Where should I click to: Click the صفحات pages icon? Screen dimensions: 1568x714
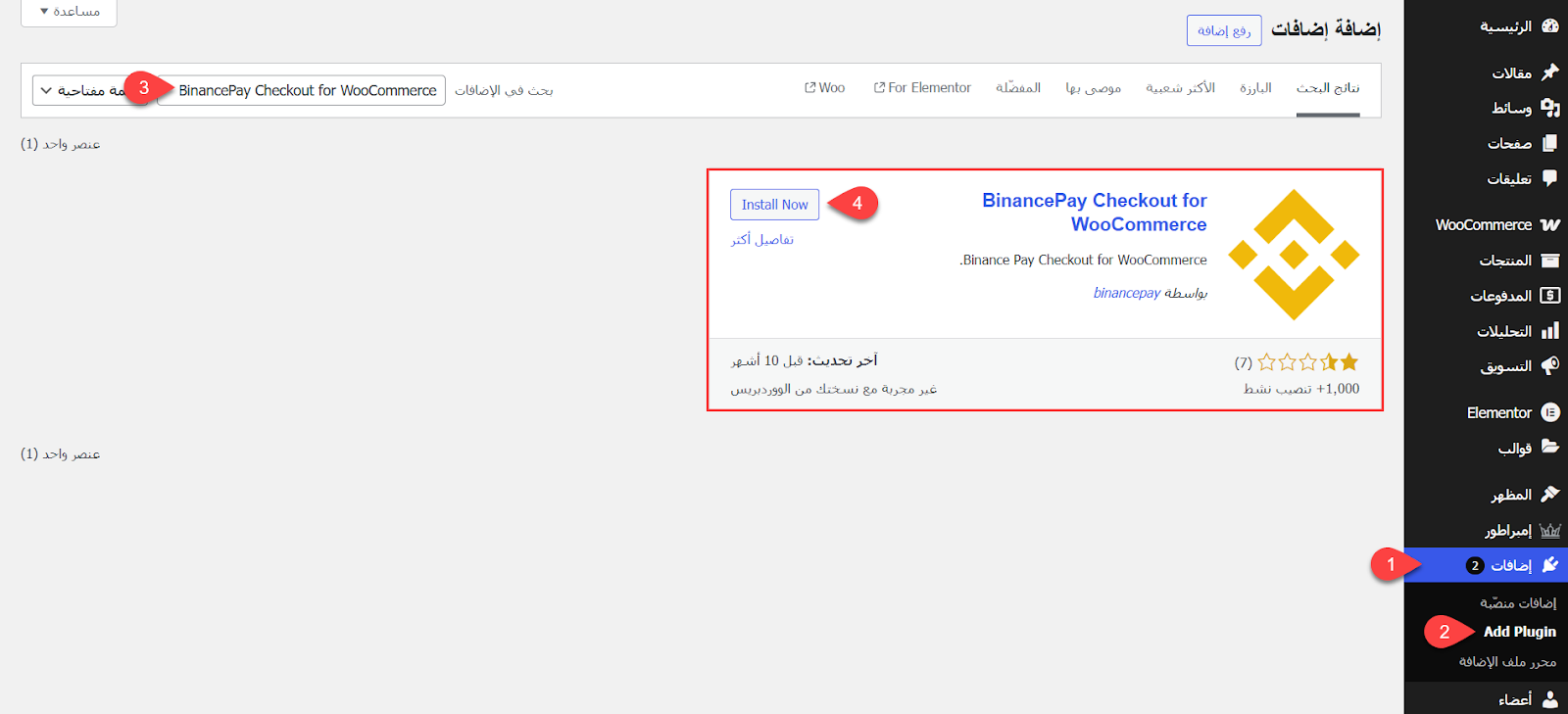pos(1549,143)
